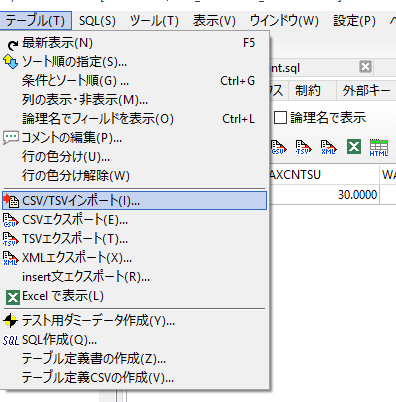396x402 pixels.
Task: Open the ウインドウ(W) menu
Action: 284,21
